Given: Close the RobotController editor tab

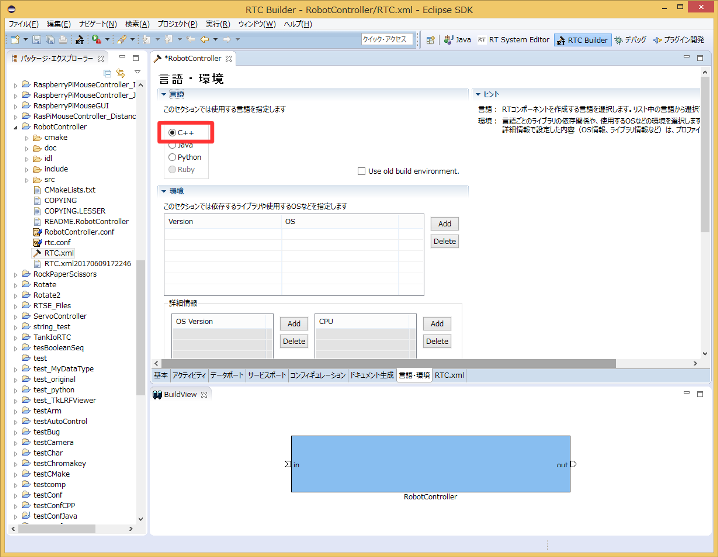Looking at the screenshot, I should pos(228,59).
